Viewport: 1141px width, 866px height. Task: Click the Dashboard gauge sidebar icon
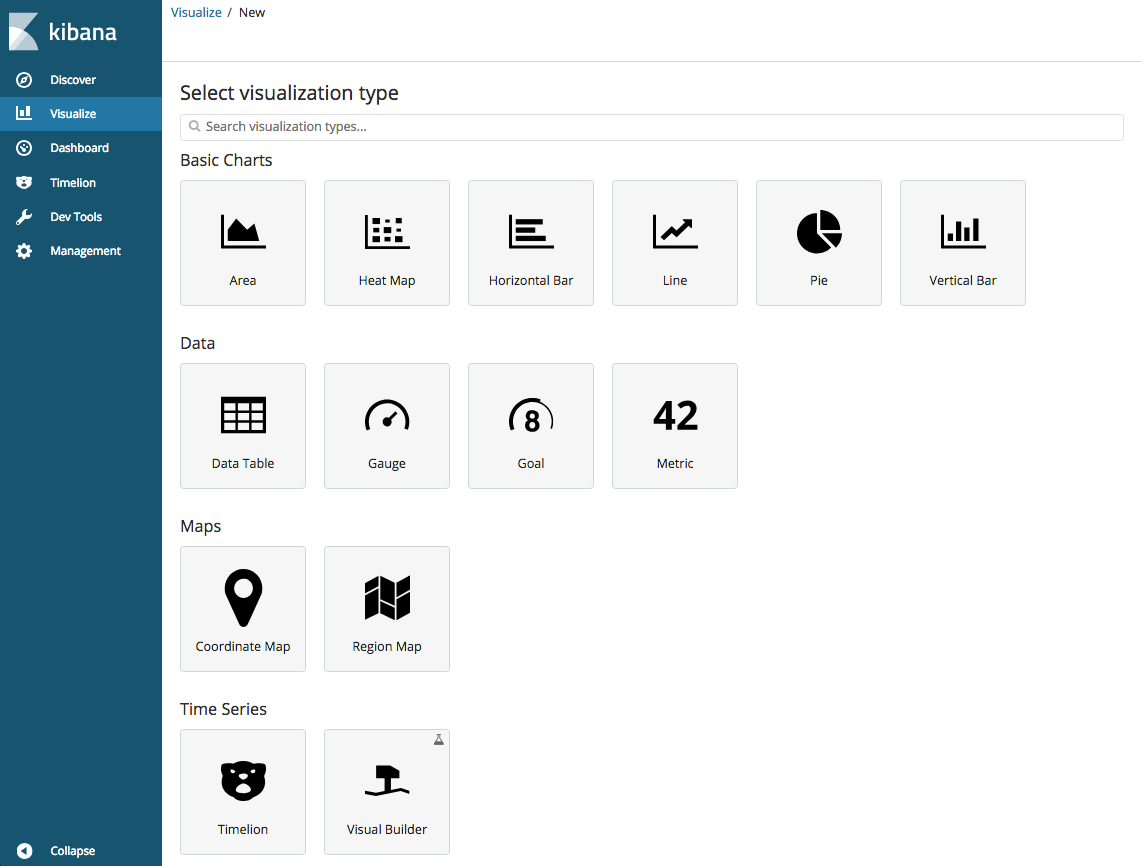[x=24, y=148]
